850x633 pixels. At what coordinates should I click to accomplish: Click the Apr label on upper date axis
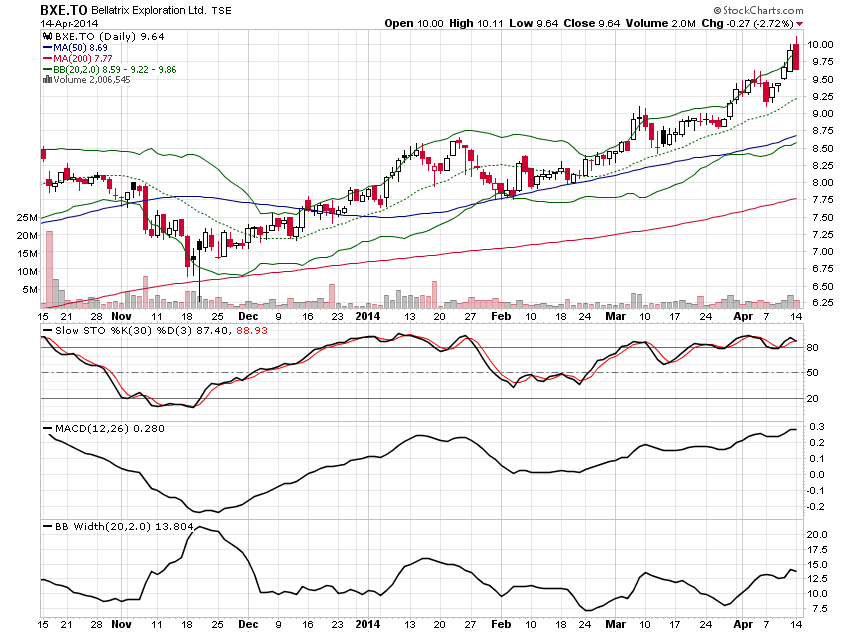[743, 316]
